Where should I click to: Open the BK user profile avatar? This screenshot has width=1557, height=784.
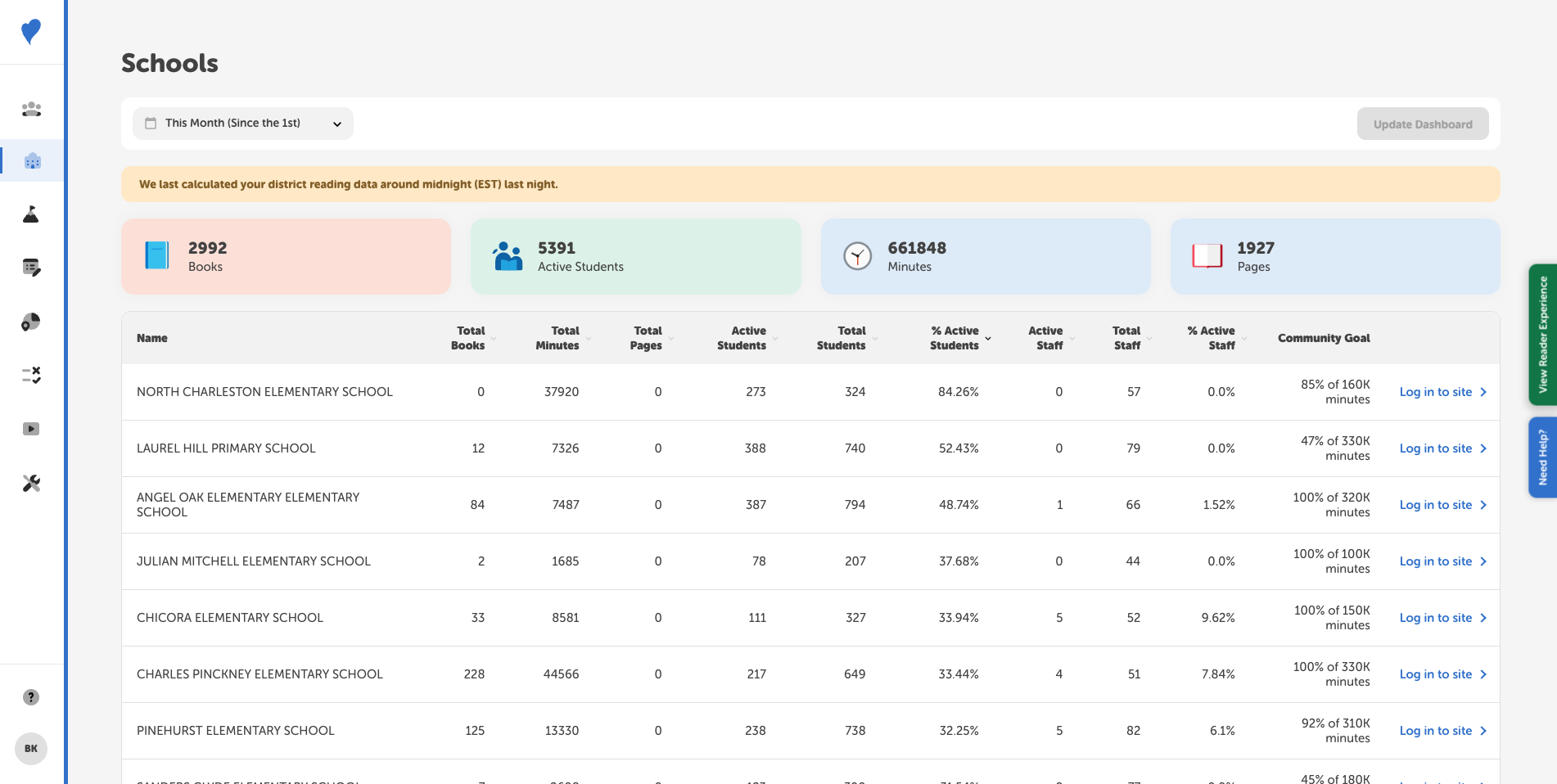point(31,748)
